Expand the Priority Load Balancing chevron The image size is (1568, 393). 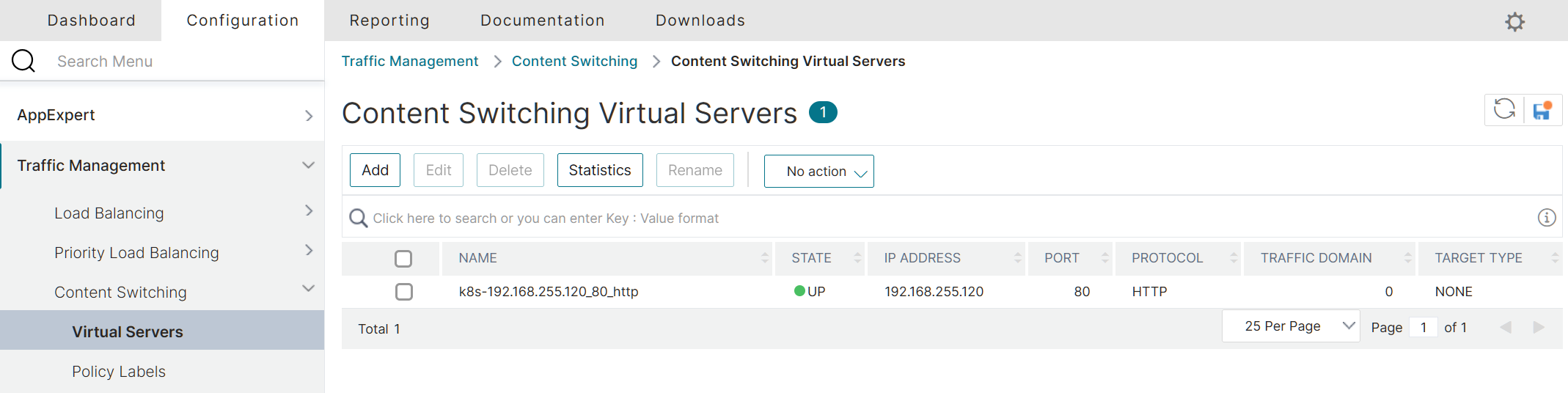pos(309,251)
